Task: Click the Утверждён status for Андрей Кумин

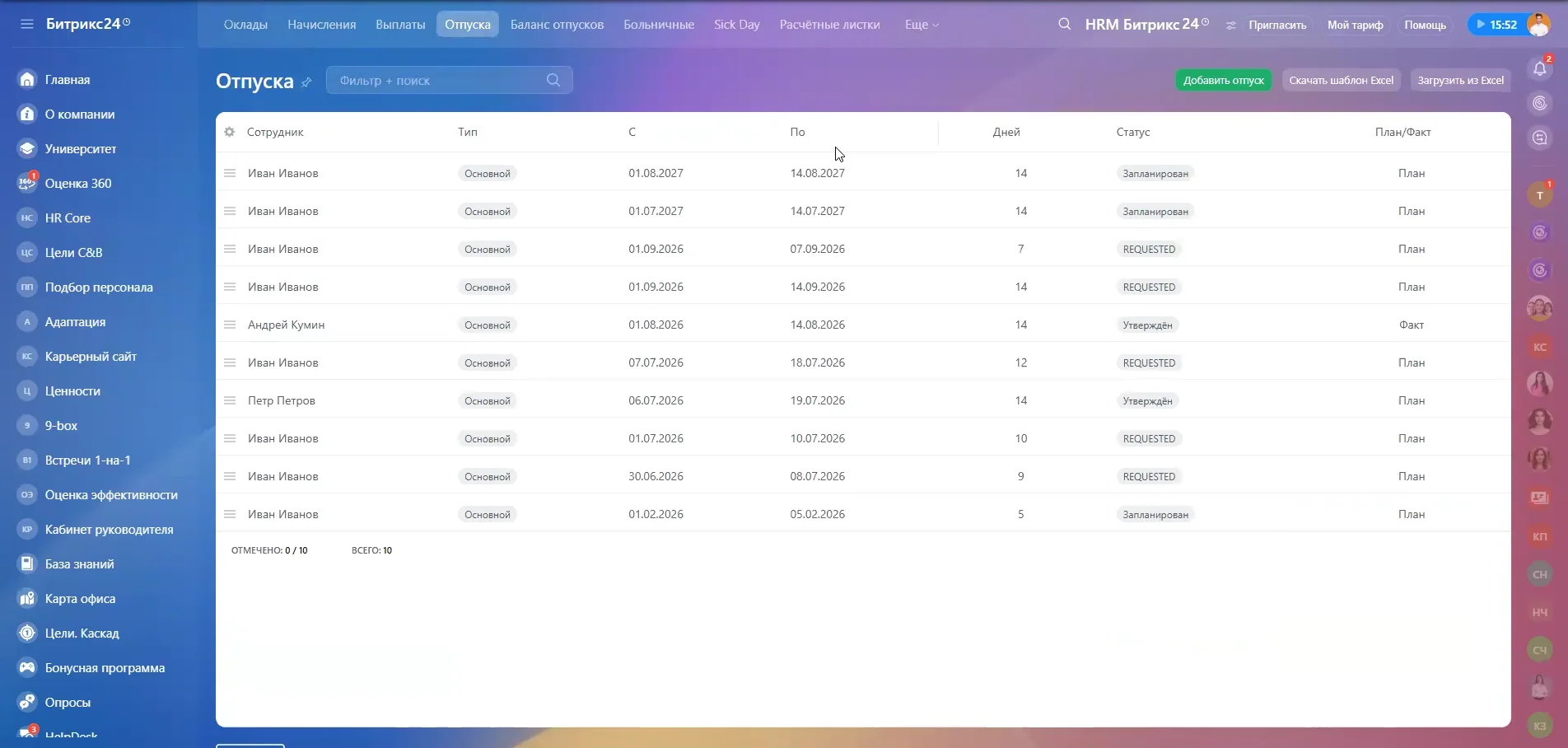Action: (x=1147, y=325)
